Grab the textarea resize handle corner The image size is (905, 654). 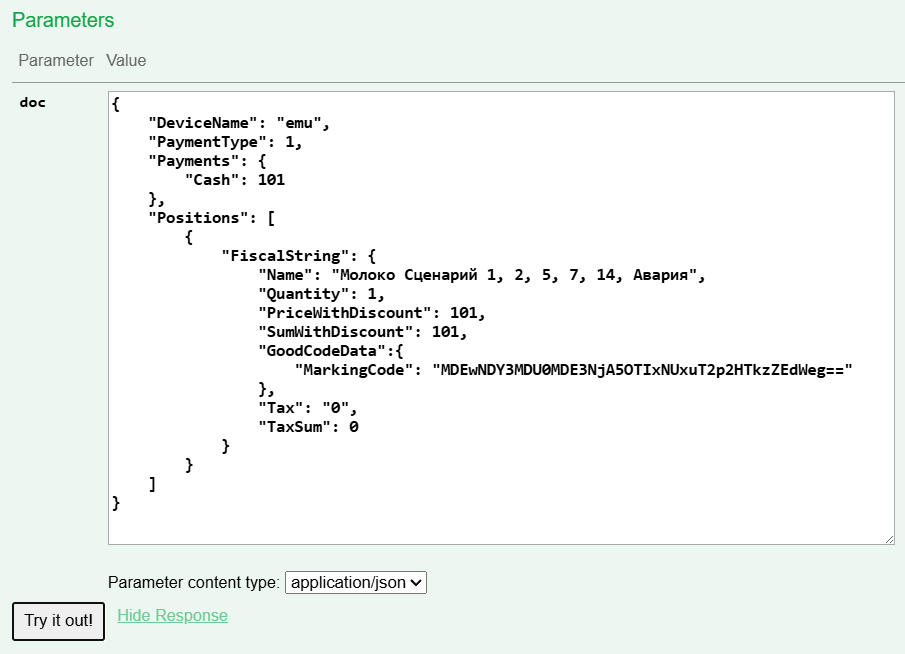888,539
